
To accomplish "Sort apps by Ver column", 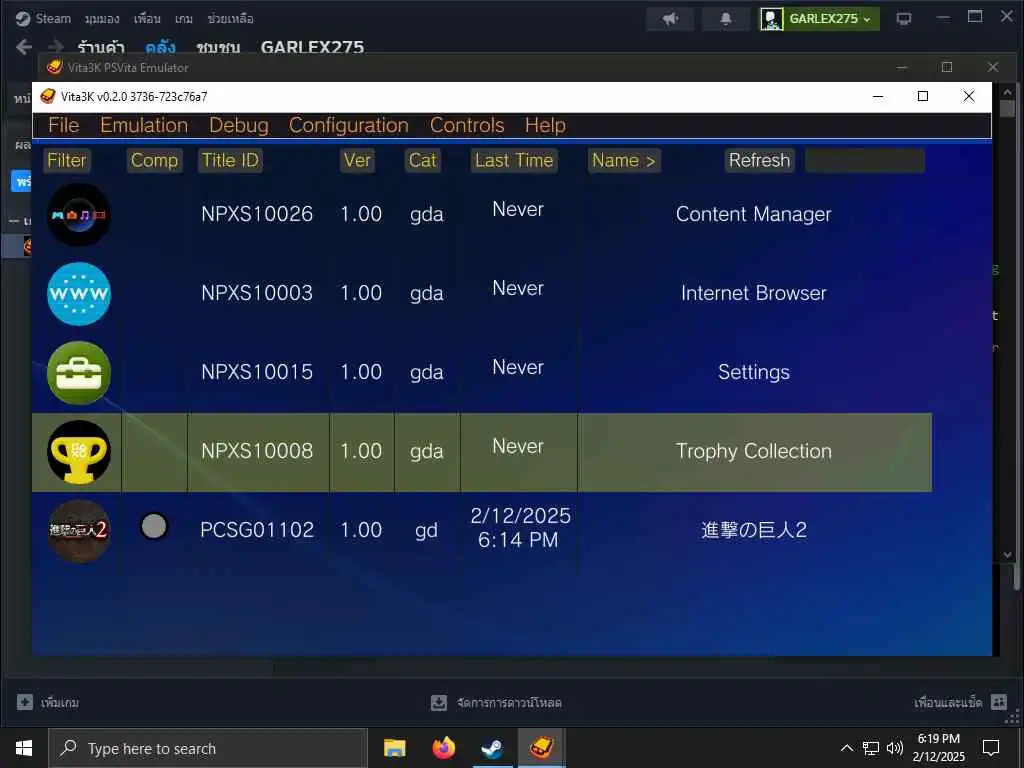I will [x=357, y=161].
